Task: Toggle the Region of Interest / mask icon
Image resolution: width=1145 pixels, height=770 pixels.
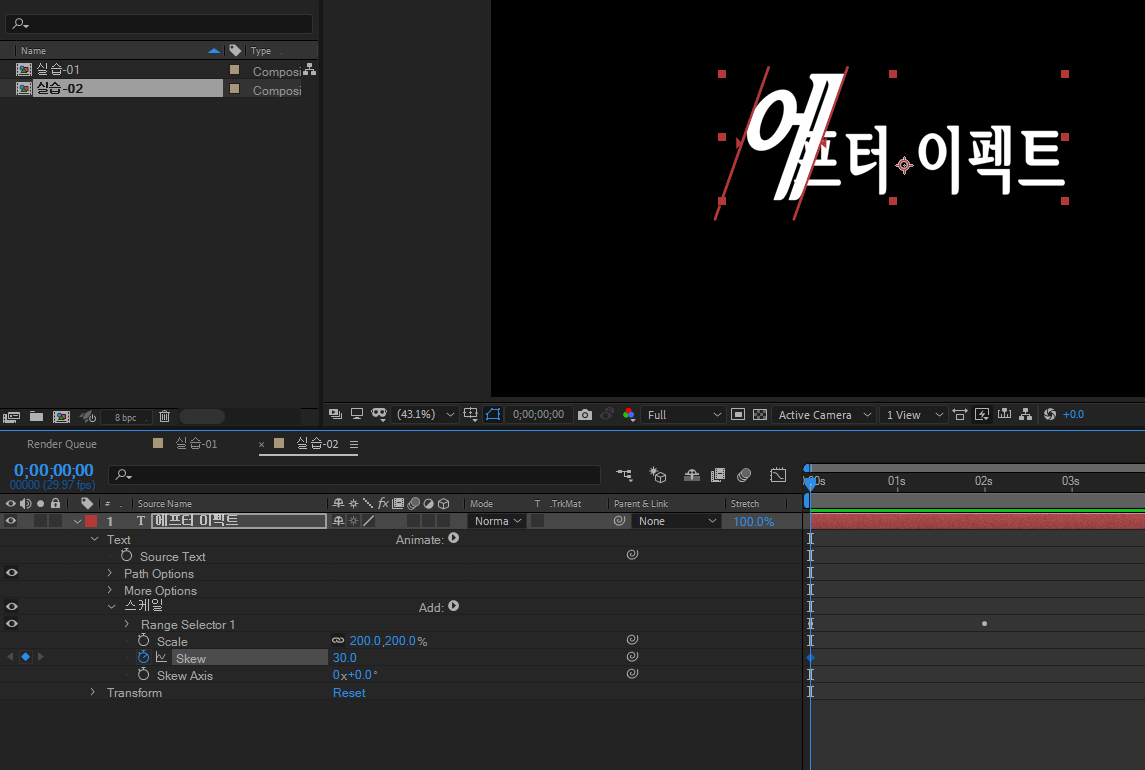Action: [x=493, y=414]
